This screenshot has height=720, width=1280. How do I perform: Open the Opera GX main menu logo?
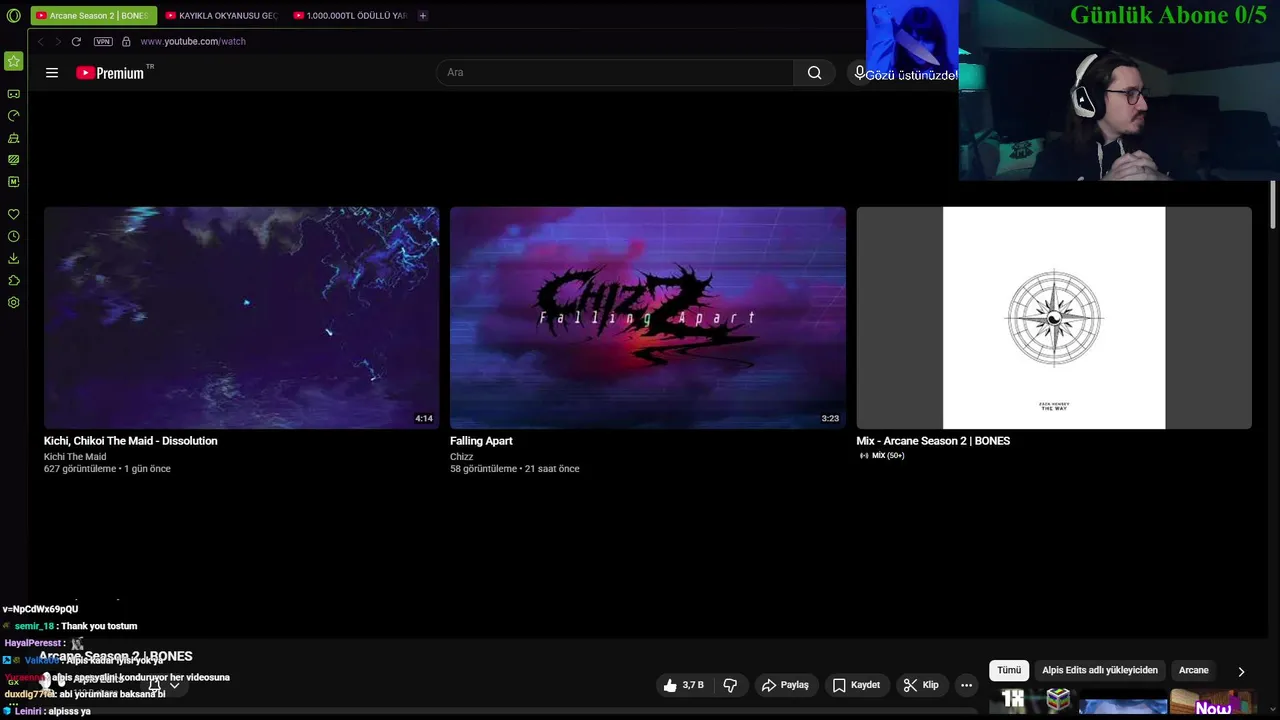pyautogui.click(x=13, y=16)
